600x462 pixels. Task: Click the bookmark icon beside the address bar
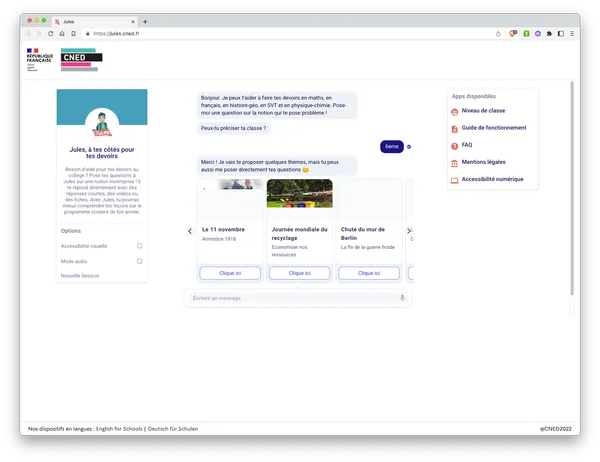pyautogui.click(x=73, y=34)
